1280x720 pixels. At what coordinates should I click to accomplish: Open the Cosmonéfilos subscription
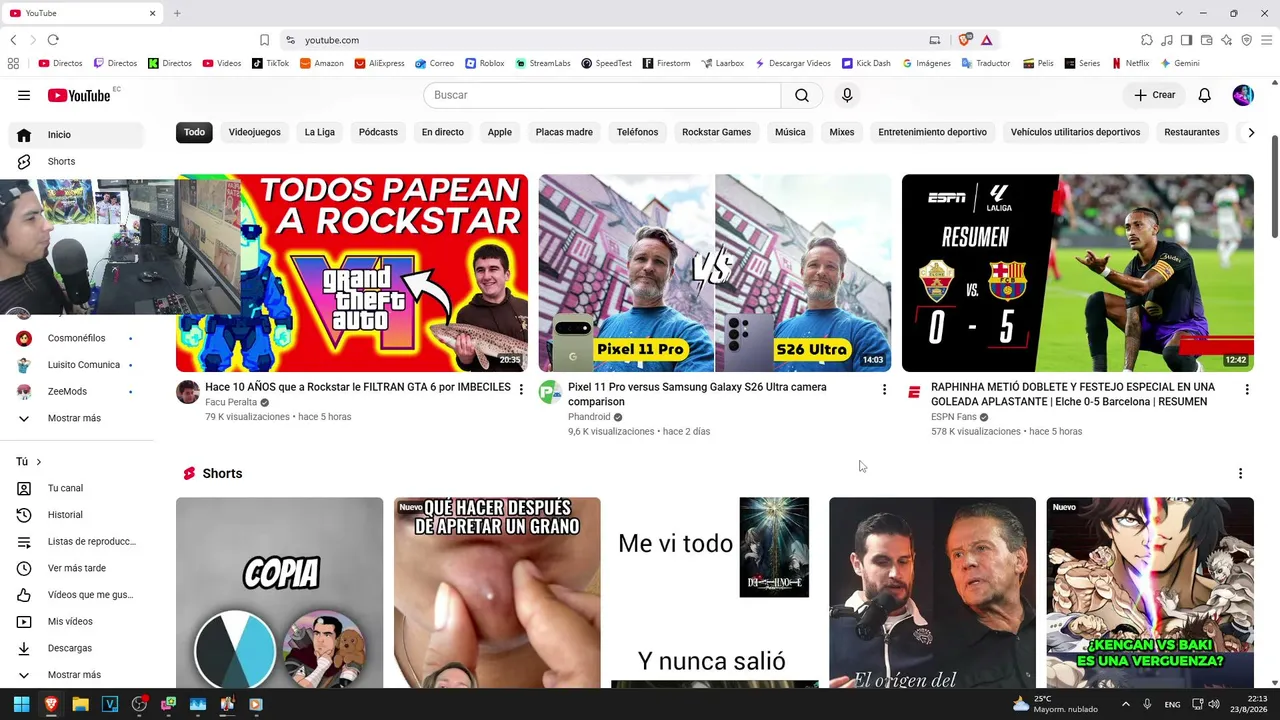pyautogui.click(x=76, y=338)
